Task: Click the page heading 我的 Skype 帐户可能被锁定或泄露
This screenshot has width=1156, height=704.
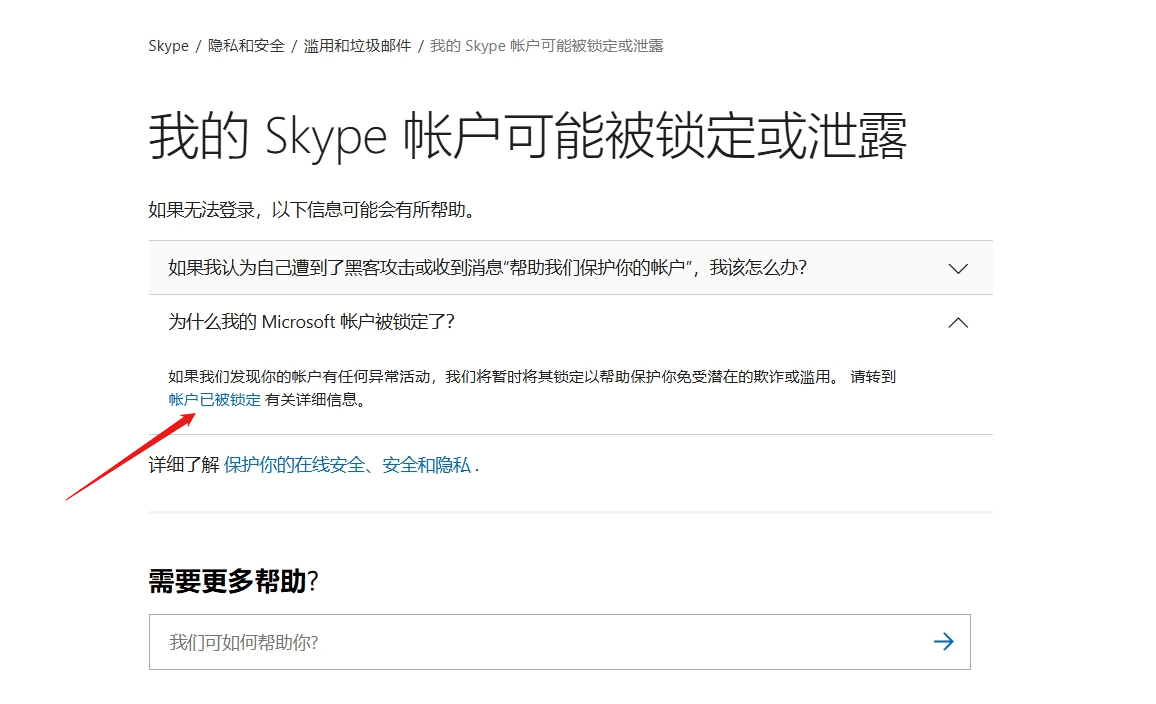Action: click(527, 136)
